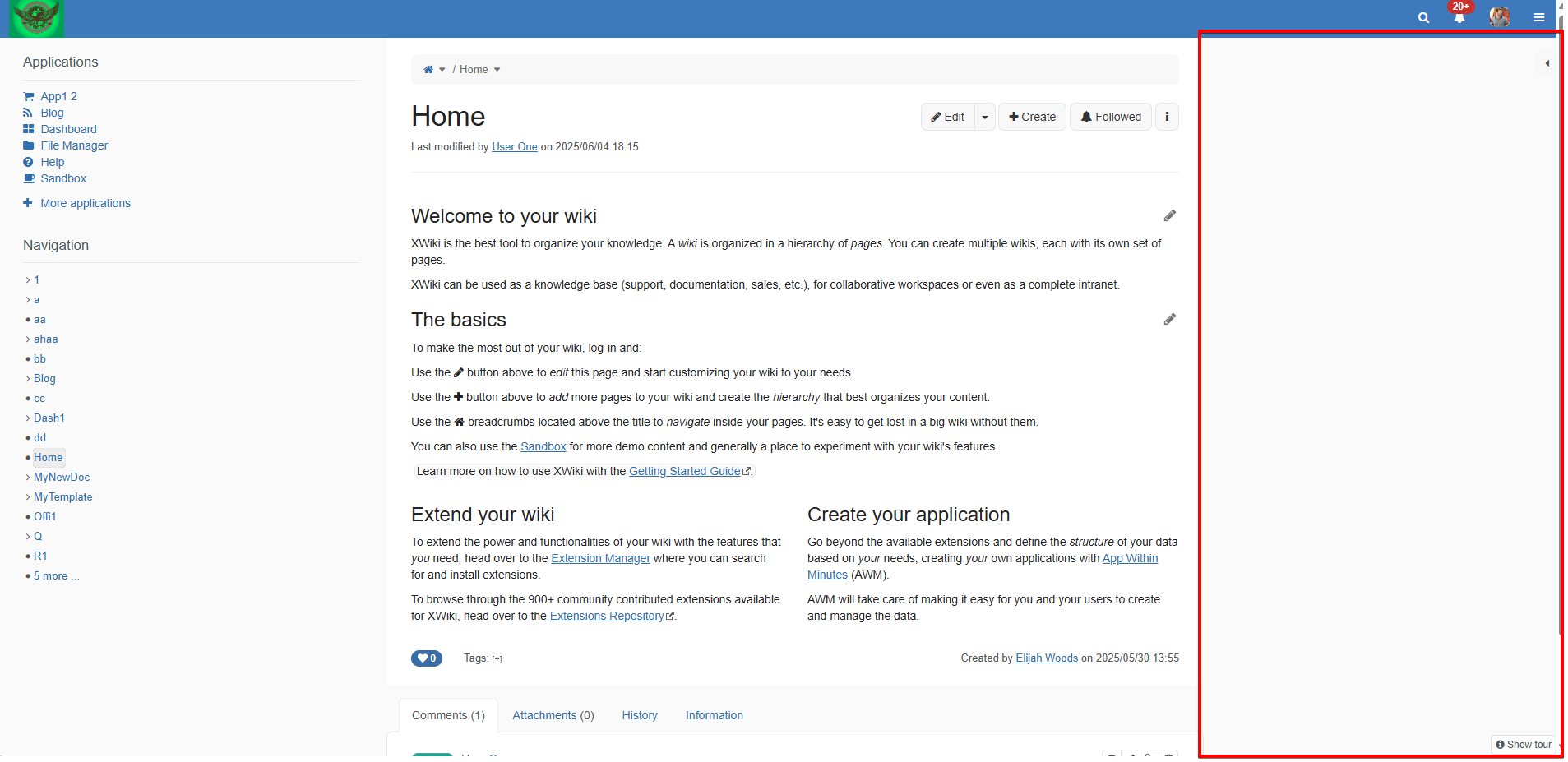Select 'cc' in the navigation tree
The image size is (1568, 762).
[x=39, y=399]
